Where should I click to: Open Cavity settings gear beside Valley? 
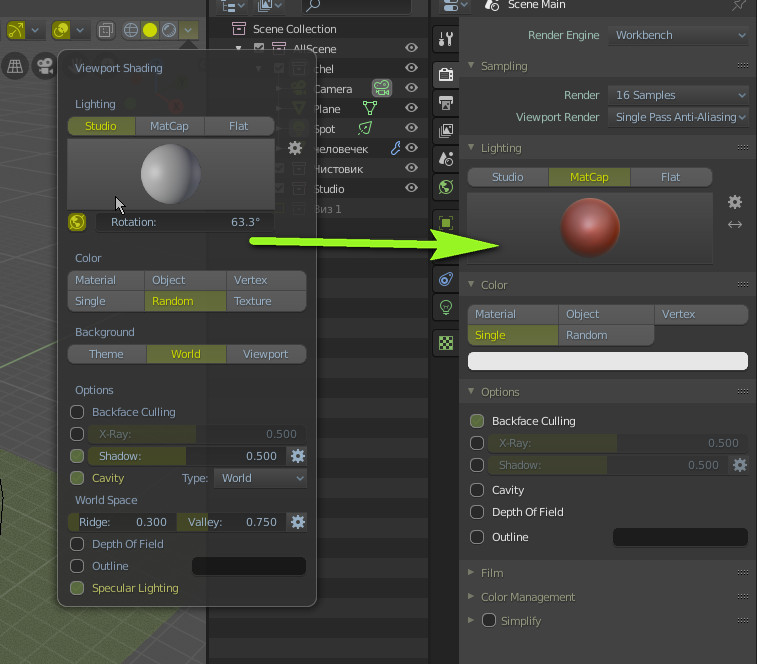click(x=297, y=522)
